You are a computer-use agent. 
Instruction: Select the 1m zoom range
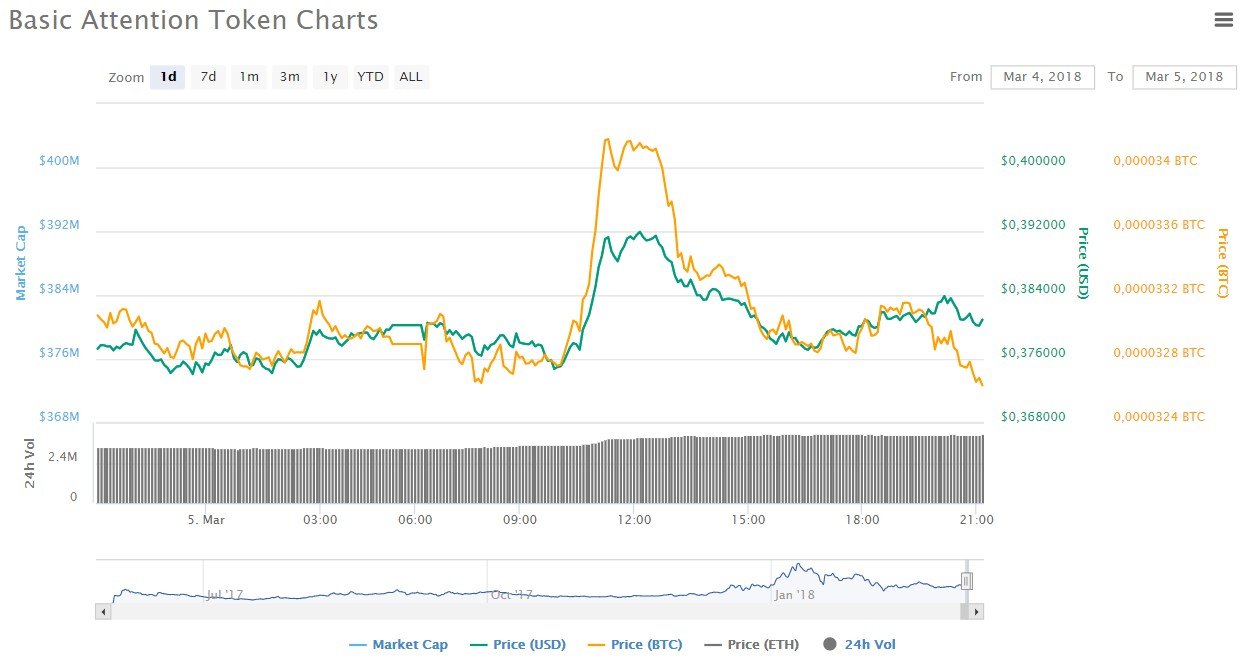tap(249, 77)
